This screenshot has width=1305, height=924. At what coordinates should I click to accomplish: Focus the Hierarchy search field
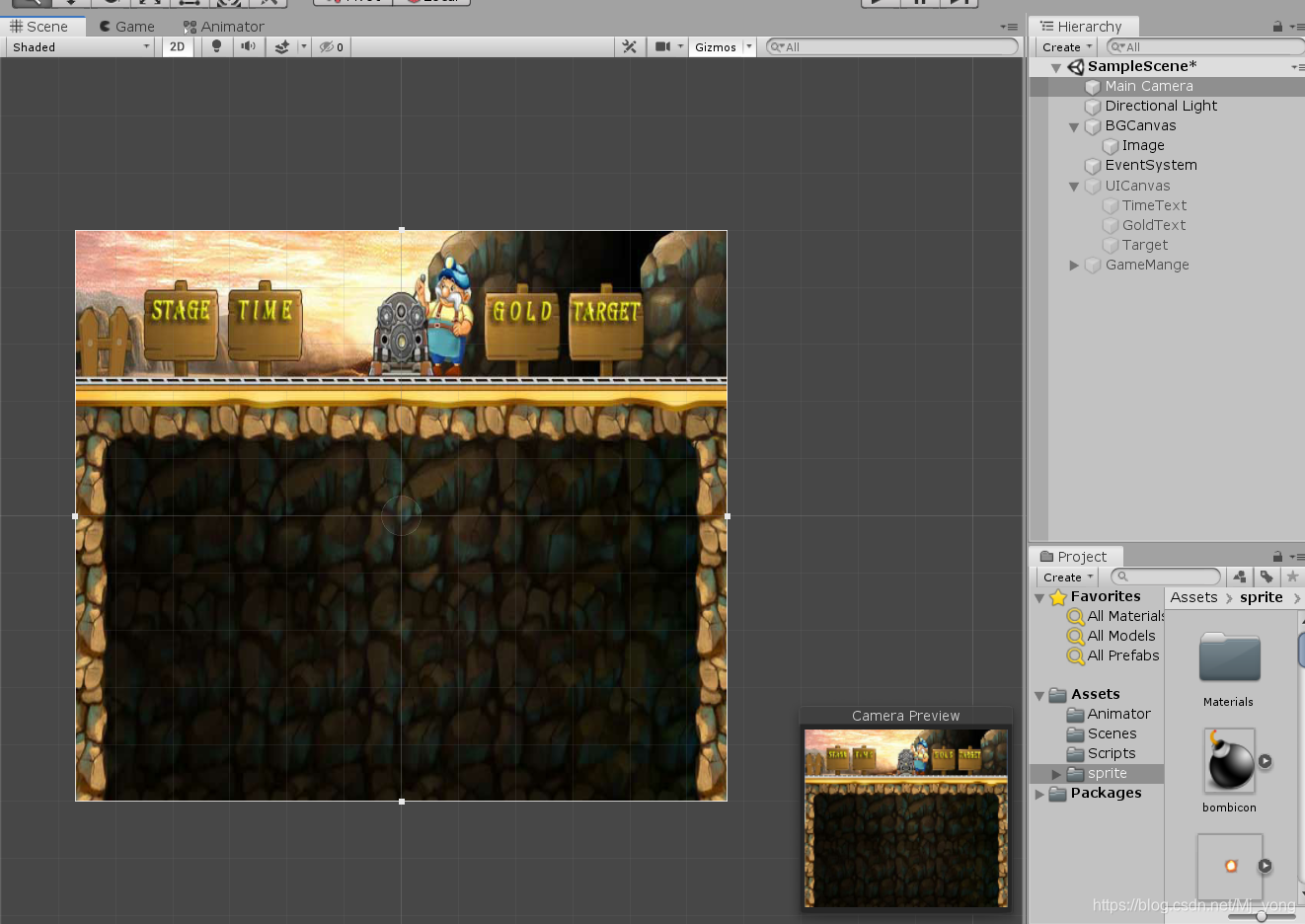pyautogui.click(x=1205, y=46)
